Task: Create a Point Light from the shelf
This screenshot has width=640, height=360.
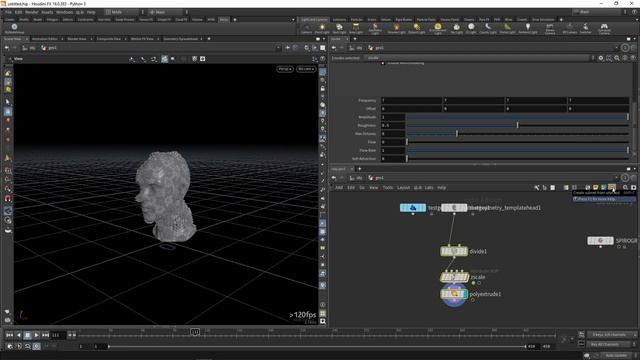Action: click(322, 29)
